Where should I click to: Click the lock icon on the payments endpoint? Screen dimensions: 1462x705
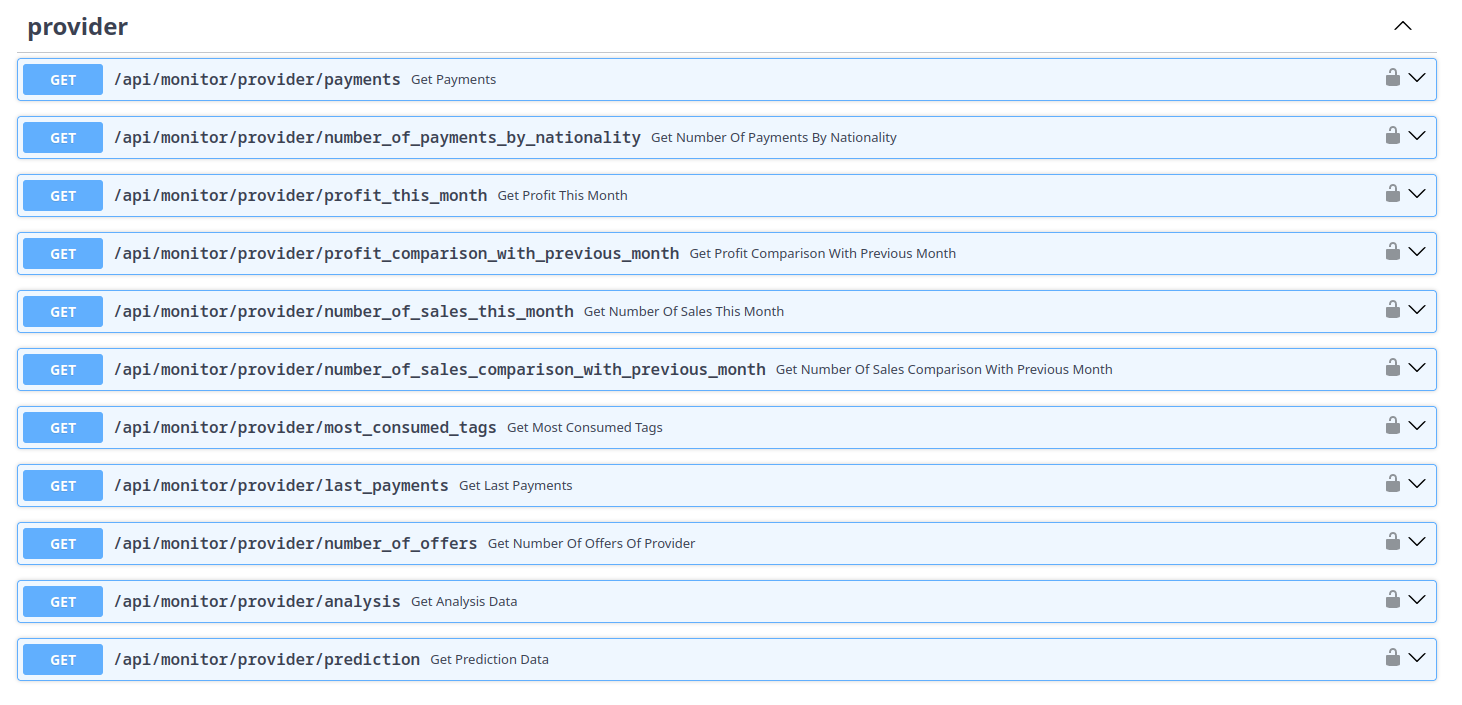coord(1393,79)
